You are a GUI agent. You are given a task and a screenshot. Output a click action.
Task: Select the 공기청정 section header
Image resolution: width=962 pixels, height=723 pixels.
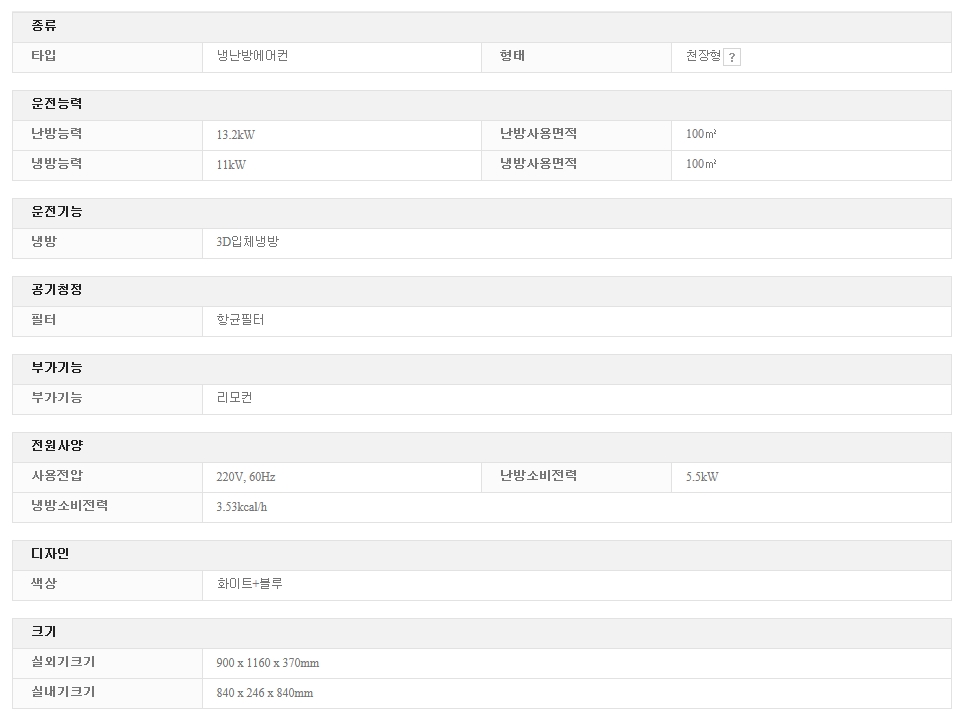click(57, 290)
